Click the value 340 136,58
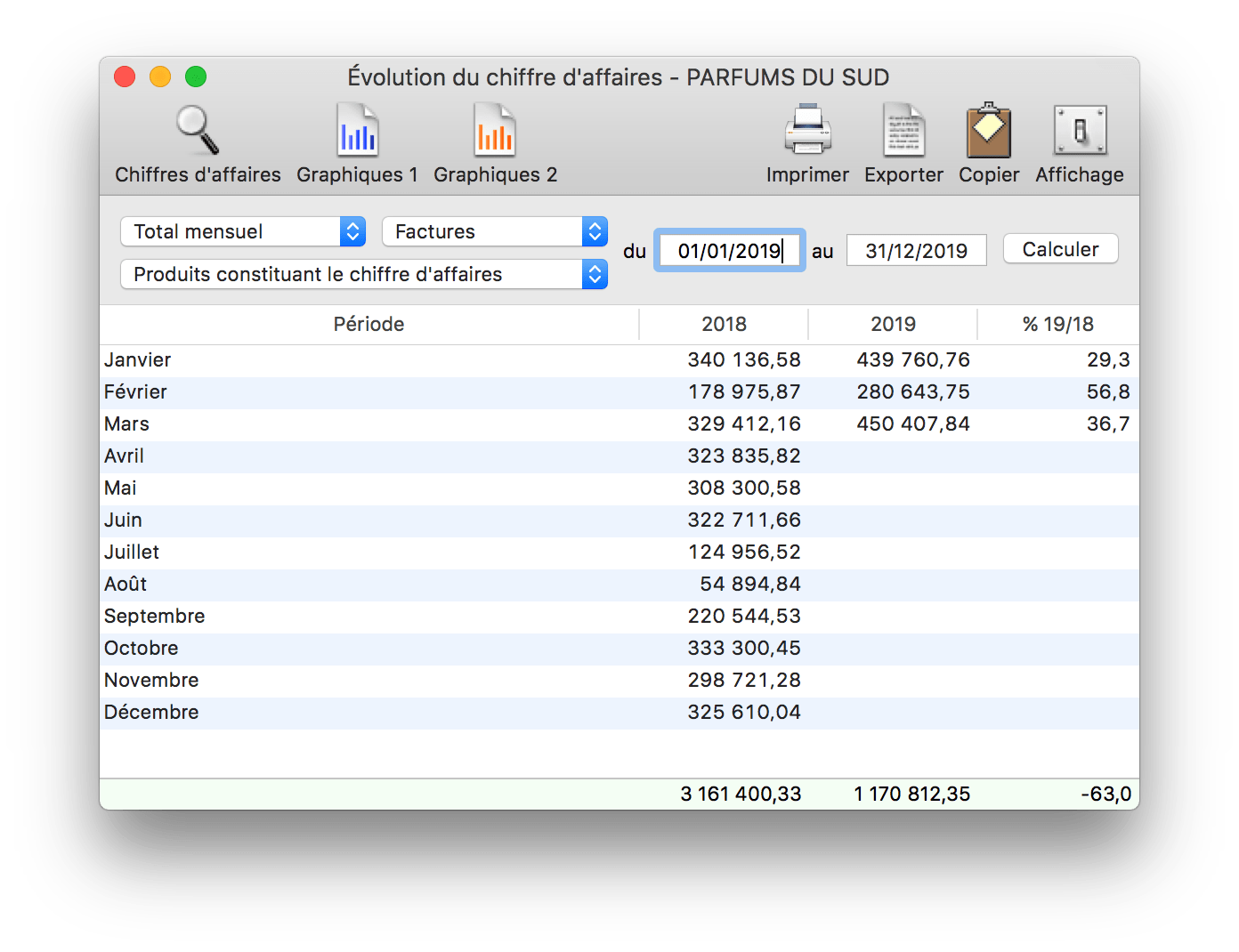 coord(744,359)
